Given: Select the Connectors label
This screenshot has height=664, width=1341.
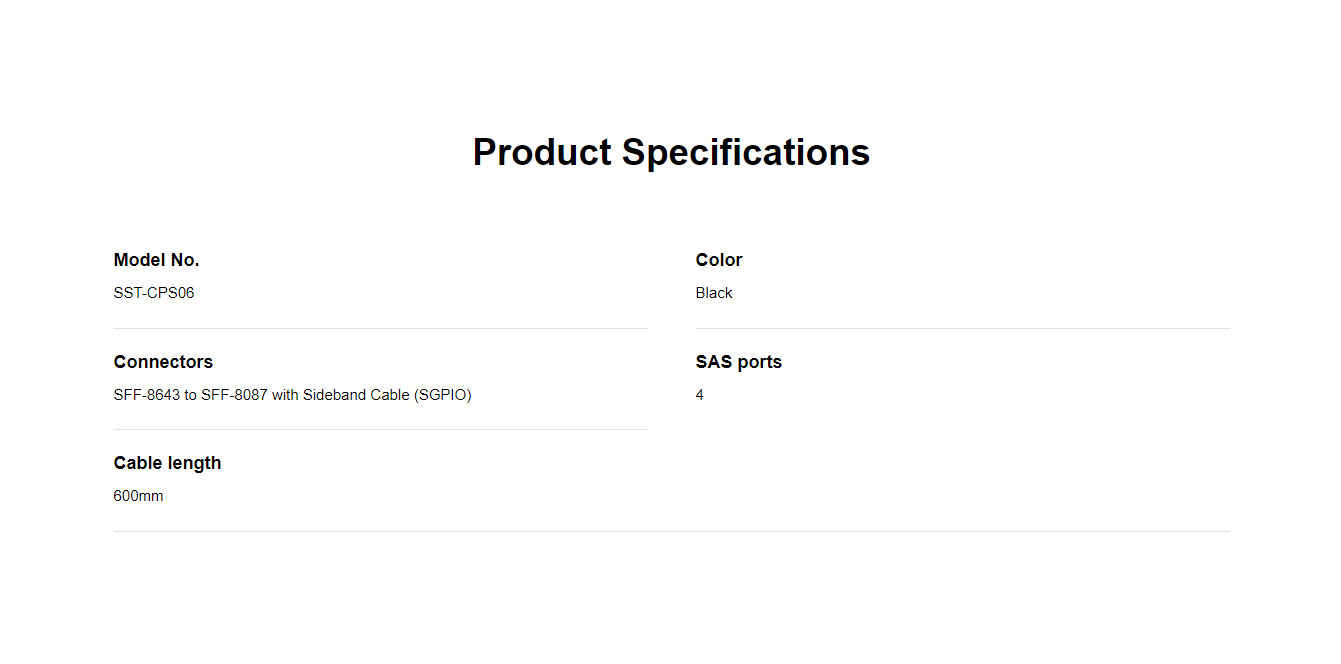Looking at the screenshot, I should [x=163, y=362].
